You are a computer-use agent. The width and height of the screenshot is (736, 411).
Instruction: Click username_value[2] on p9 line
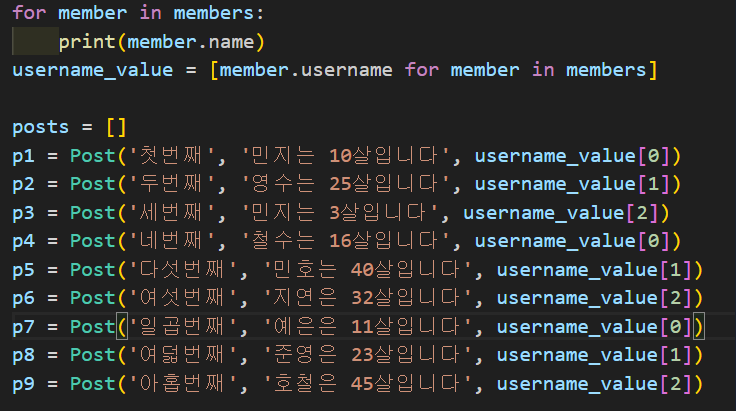[x=594, y=384]
